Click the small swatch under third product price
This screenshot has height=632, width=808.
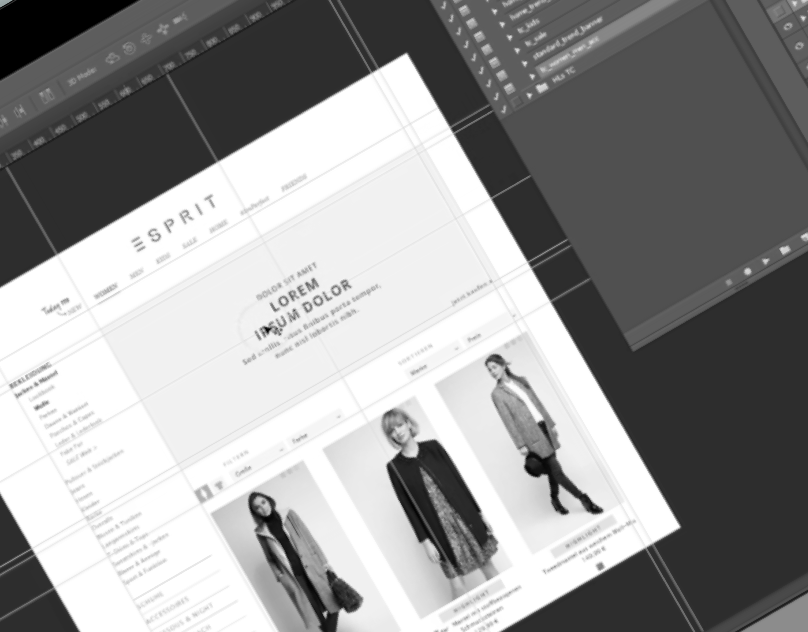coord(600,567)
